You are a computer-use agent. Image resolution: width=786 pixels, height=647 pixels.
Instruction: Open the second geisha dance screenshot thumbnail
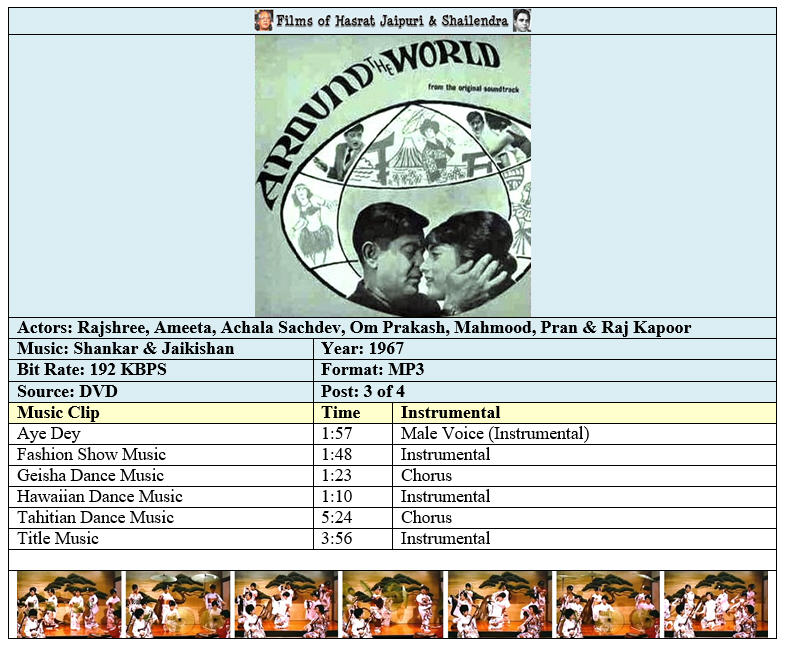click(x=178, y=604)
